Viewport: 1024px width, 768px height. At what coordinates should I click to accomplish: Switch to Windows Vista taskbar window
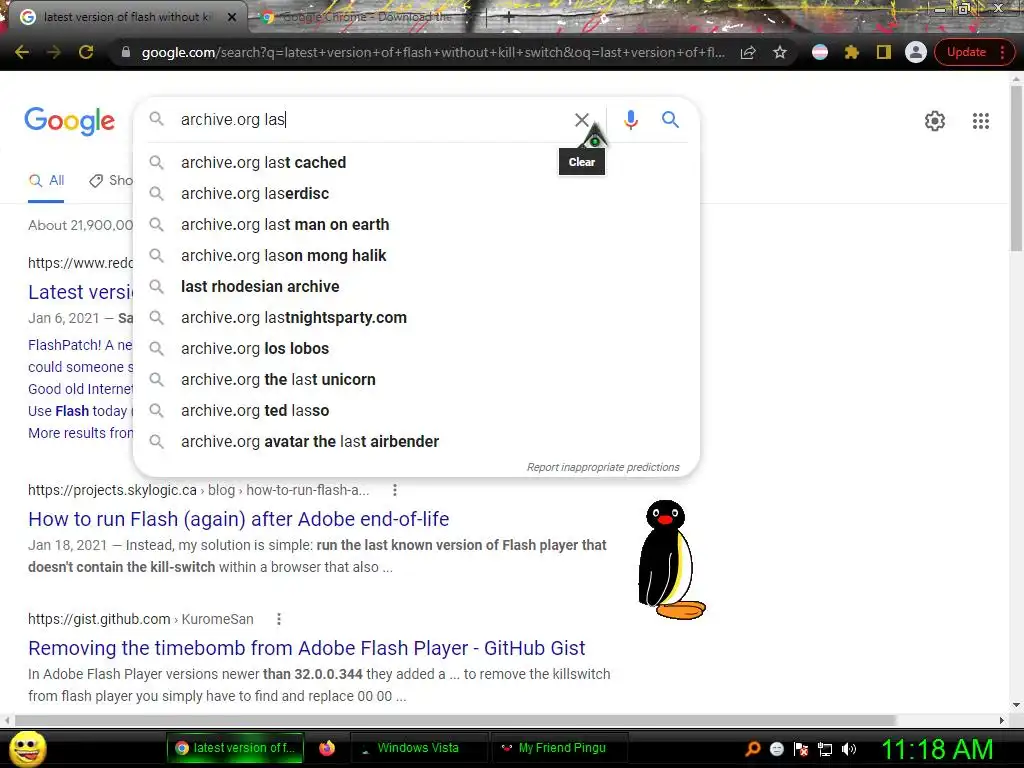point(419,748)
